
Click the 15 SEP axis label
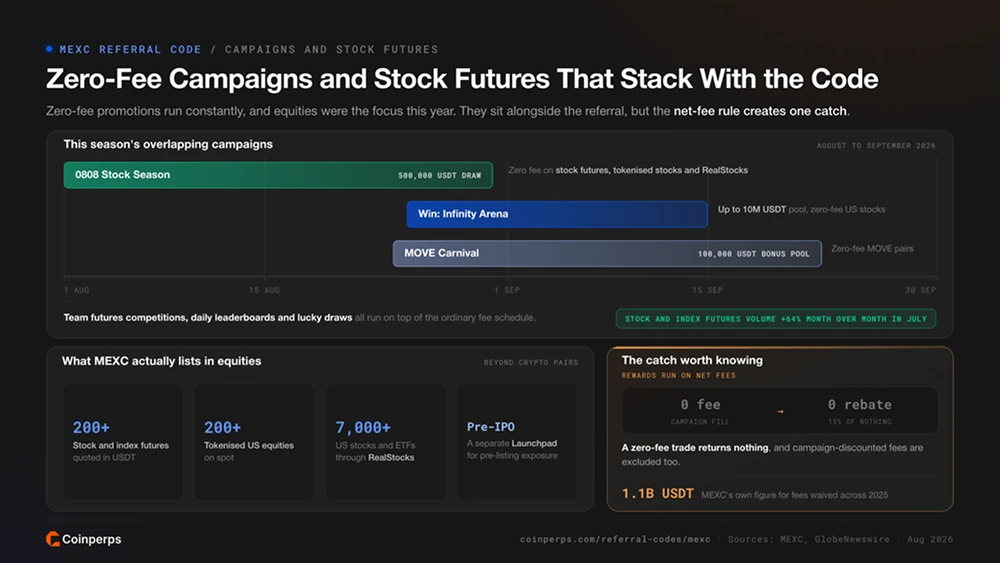pyautogui.click(x=707, y=290)
